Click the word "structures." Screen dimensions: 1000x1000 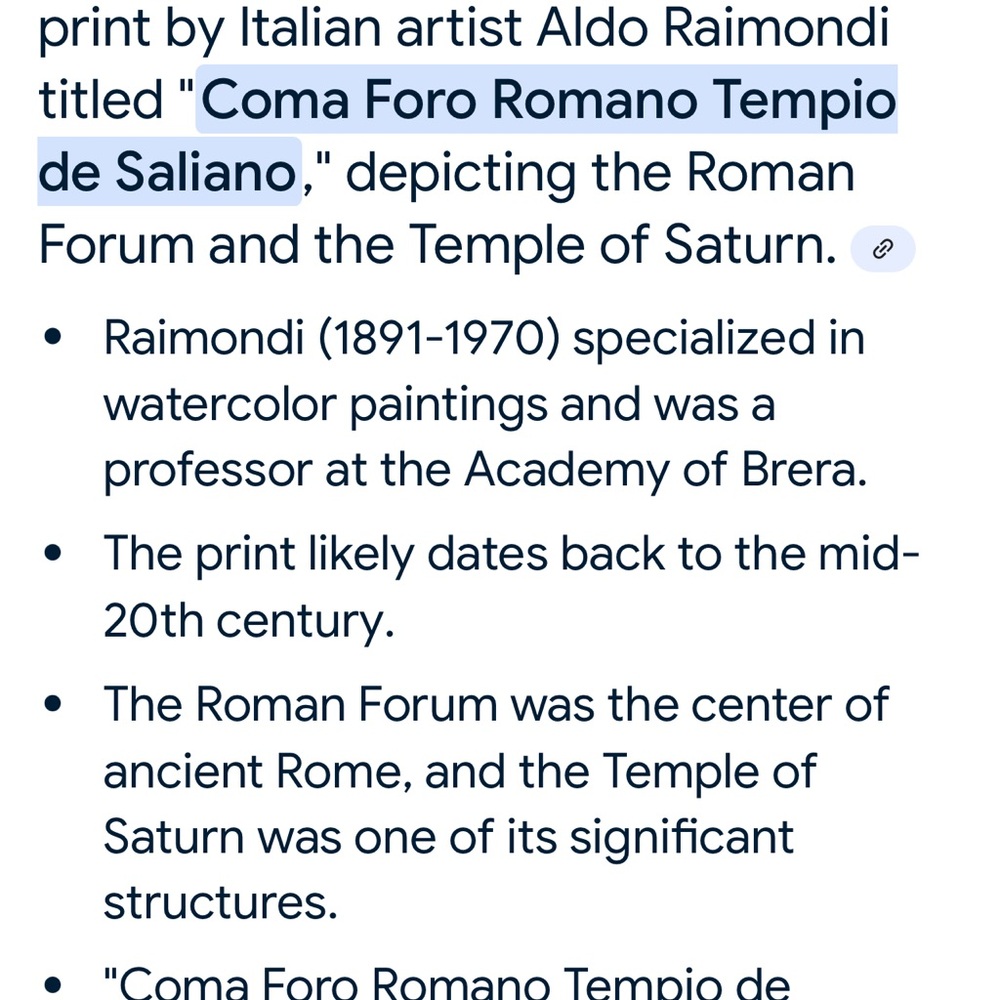tap(220, 902)
